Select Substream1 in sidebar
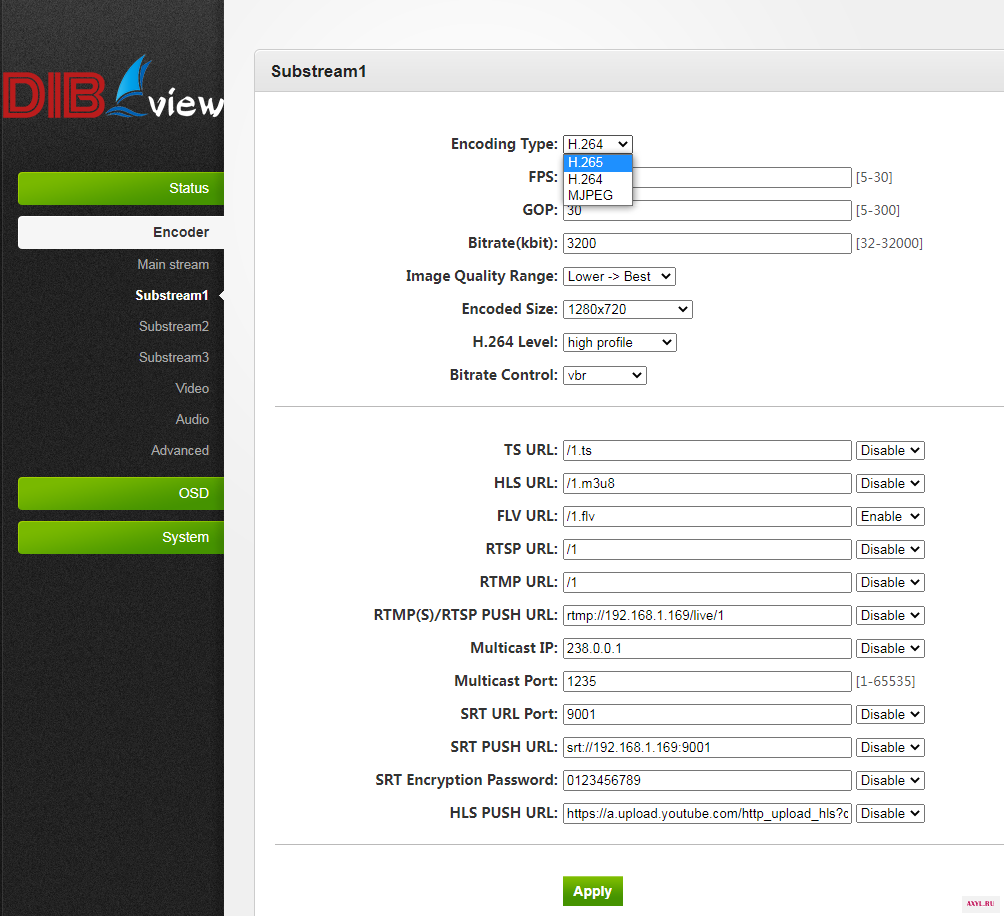Viewport: 1004px width, 916px height. tap(172, 295)
